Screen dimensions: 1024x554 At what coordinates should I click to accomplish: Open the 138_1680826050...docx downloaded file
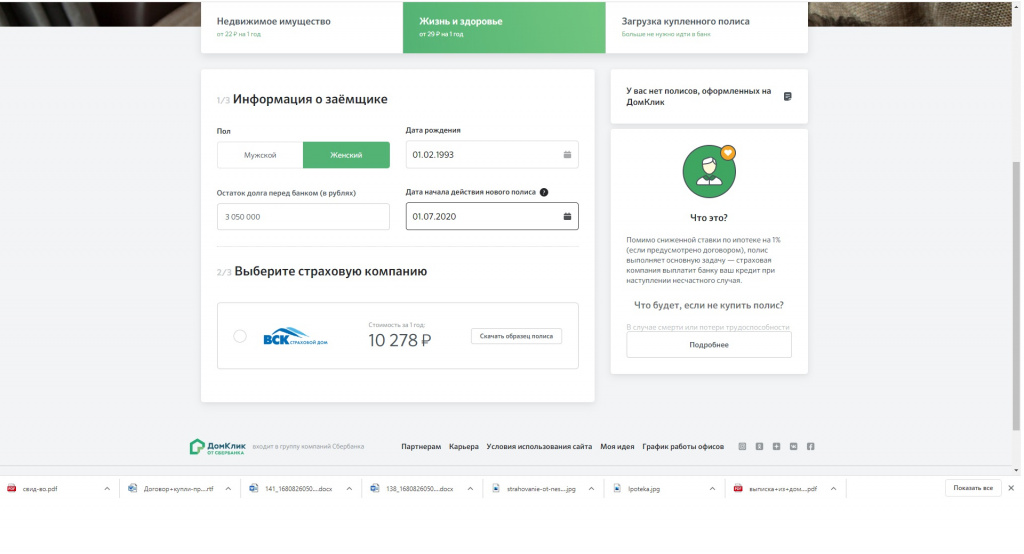point(419,489)
